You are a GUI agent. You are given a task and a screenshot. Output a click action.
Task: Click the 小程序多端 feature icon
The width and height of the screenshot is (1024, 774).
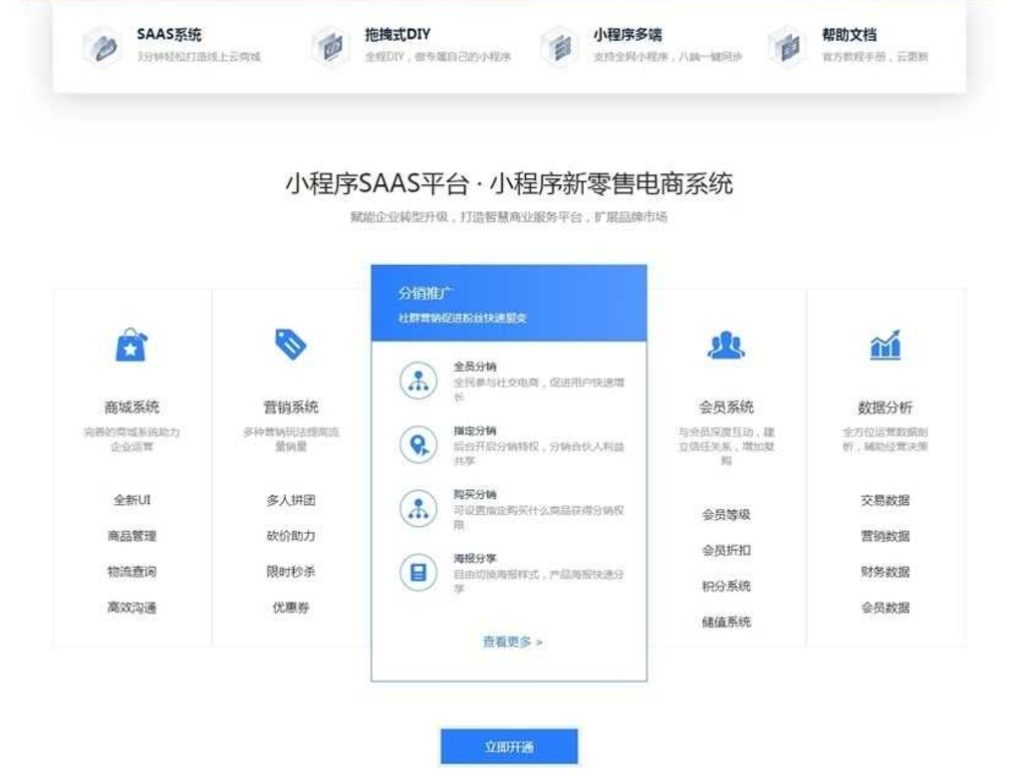point(560,46)
